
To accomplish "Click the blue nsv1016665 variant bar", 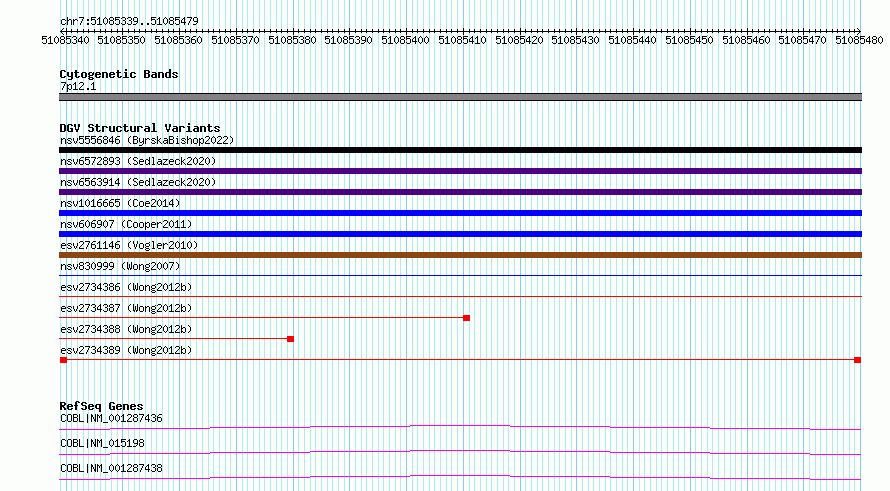I will (460, 213).
